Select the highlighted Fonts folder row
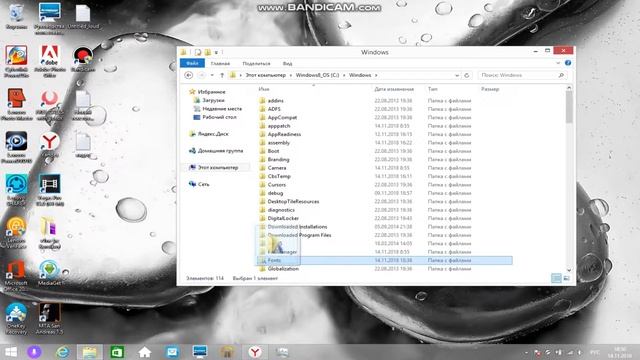Screen dimensions: 640x360 coord(384,260)
